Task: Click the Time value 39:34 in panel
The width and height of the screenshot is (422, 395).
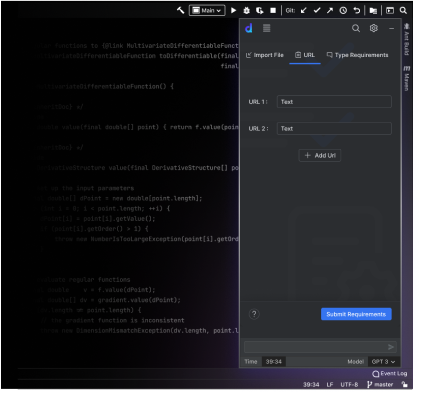Action: pyautogui.click(x=274, y=362)
